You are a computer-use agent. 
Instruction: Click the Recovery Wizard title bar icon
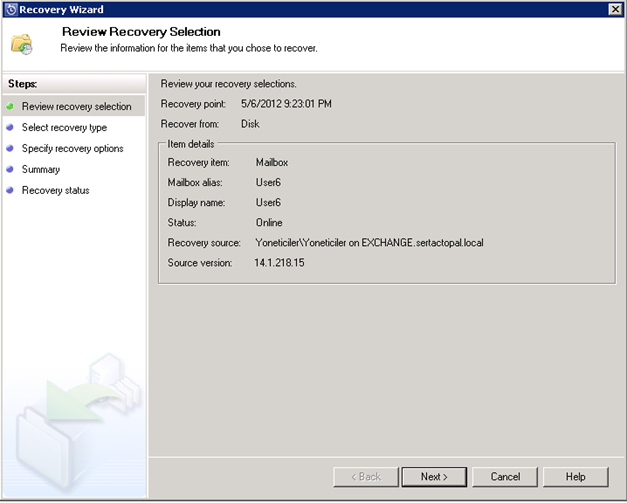click(11, 9)
